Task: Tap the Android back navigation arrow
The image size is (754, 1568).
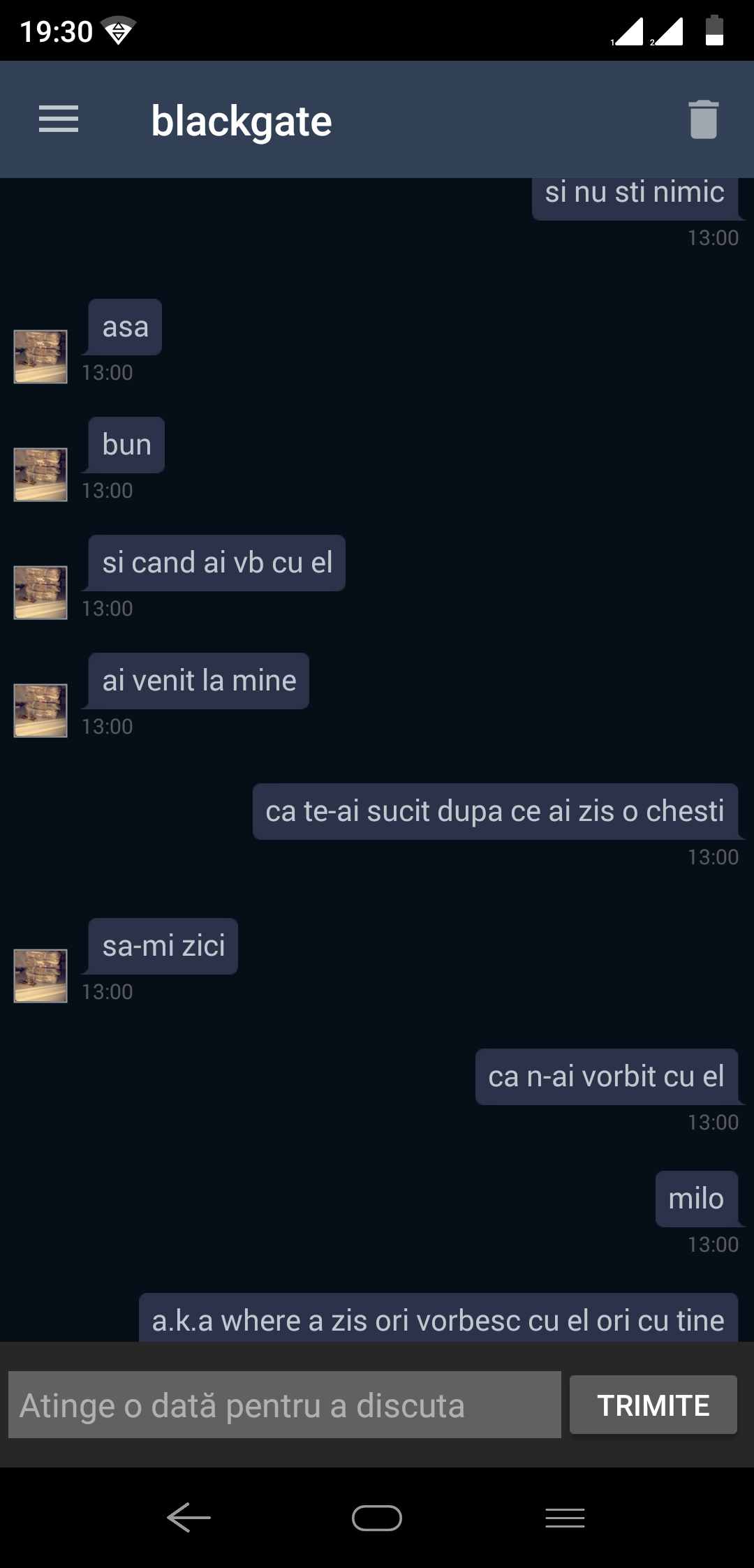Action: (x=188, y=1518)
